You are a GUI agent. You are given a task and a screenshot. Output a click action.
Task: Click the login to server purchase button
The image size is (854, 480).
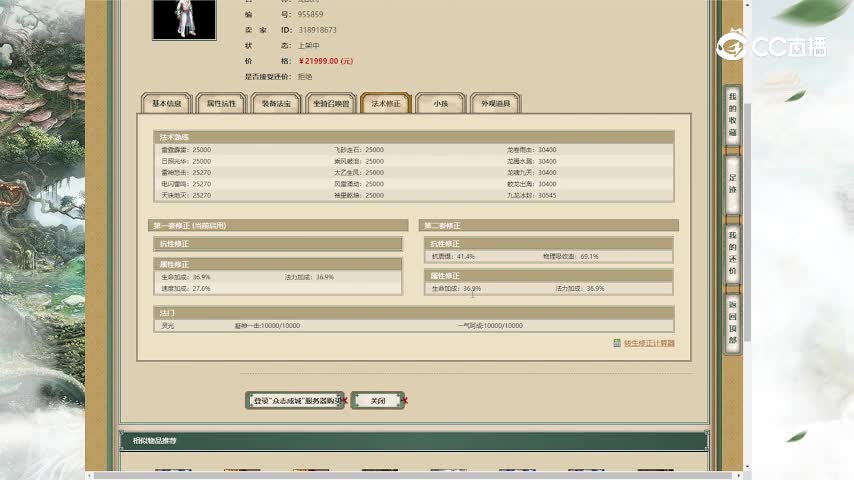295,400
